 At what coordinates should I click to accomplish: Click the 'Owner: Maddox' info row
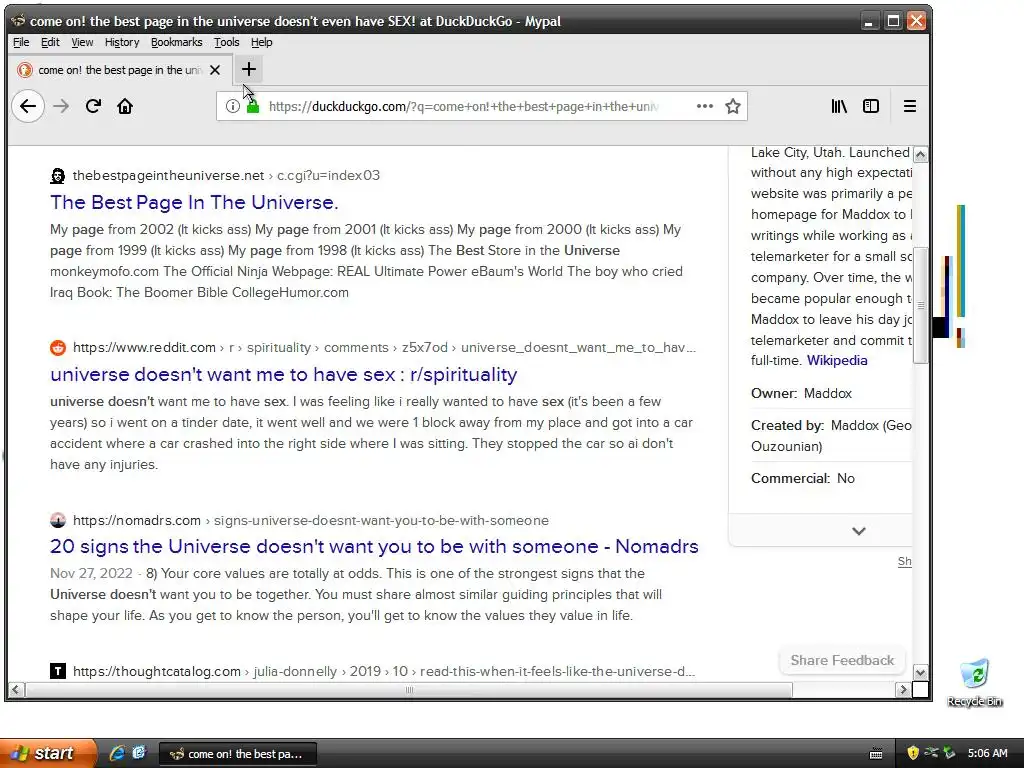801,393
